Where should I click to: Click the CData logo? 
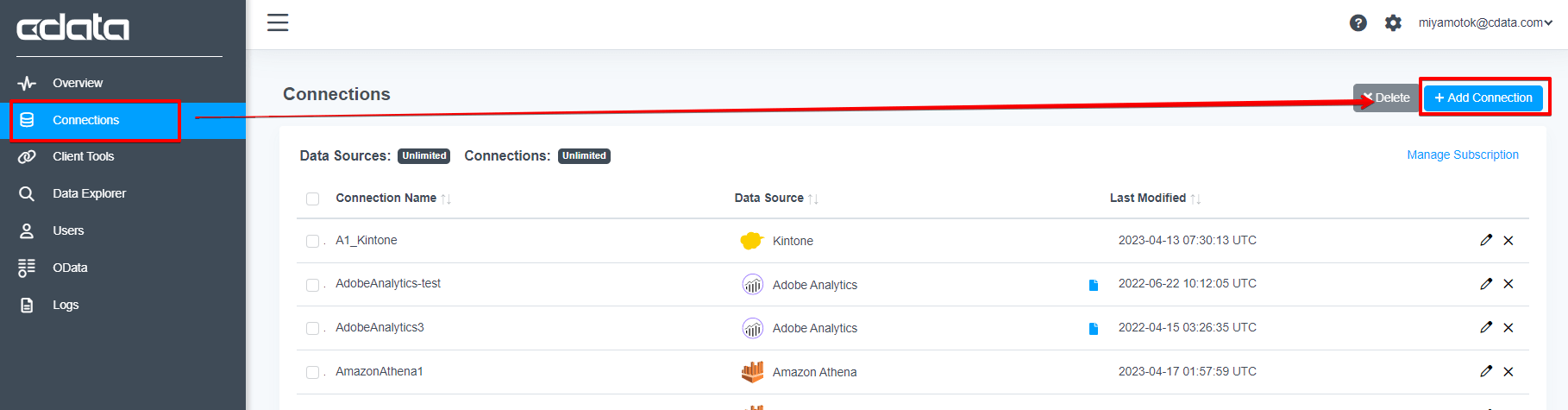pyautogui.click(x=73, y=28)
